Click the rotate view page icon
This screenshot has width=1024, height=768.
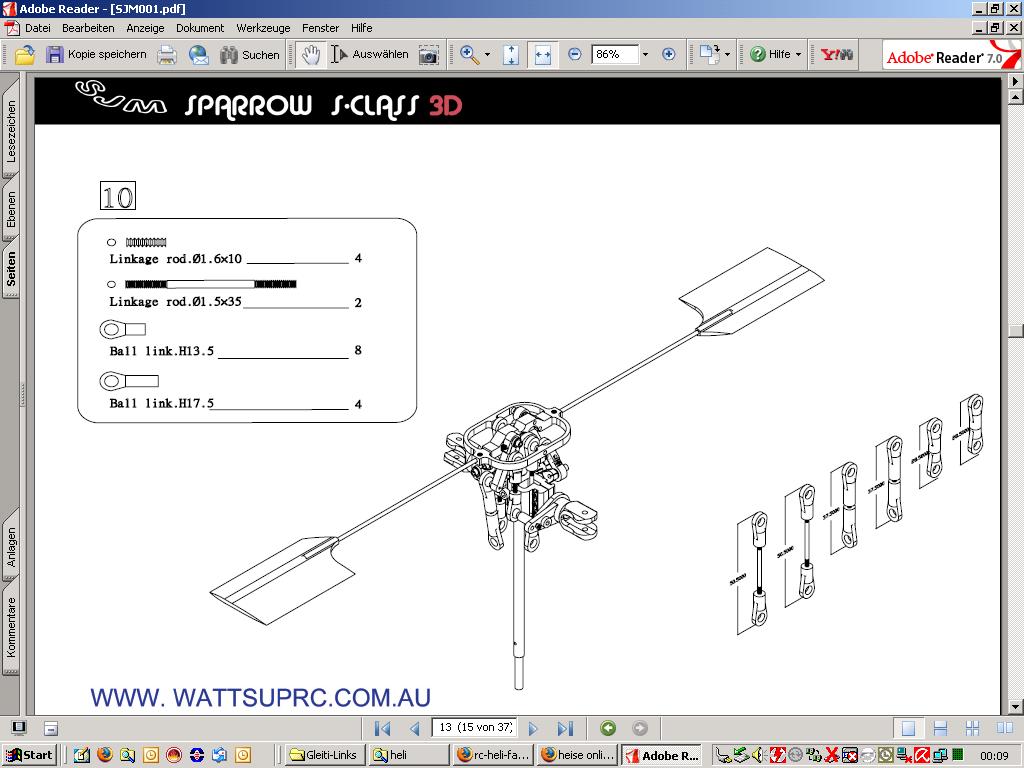(709, 55)
